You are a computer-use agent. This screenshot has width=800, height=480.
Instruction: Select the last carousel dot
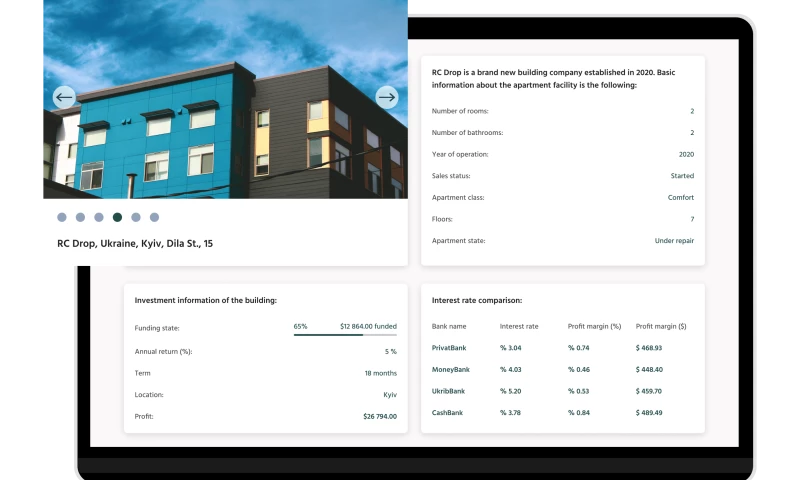coord(154,217)
